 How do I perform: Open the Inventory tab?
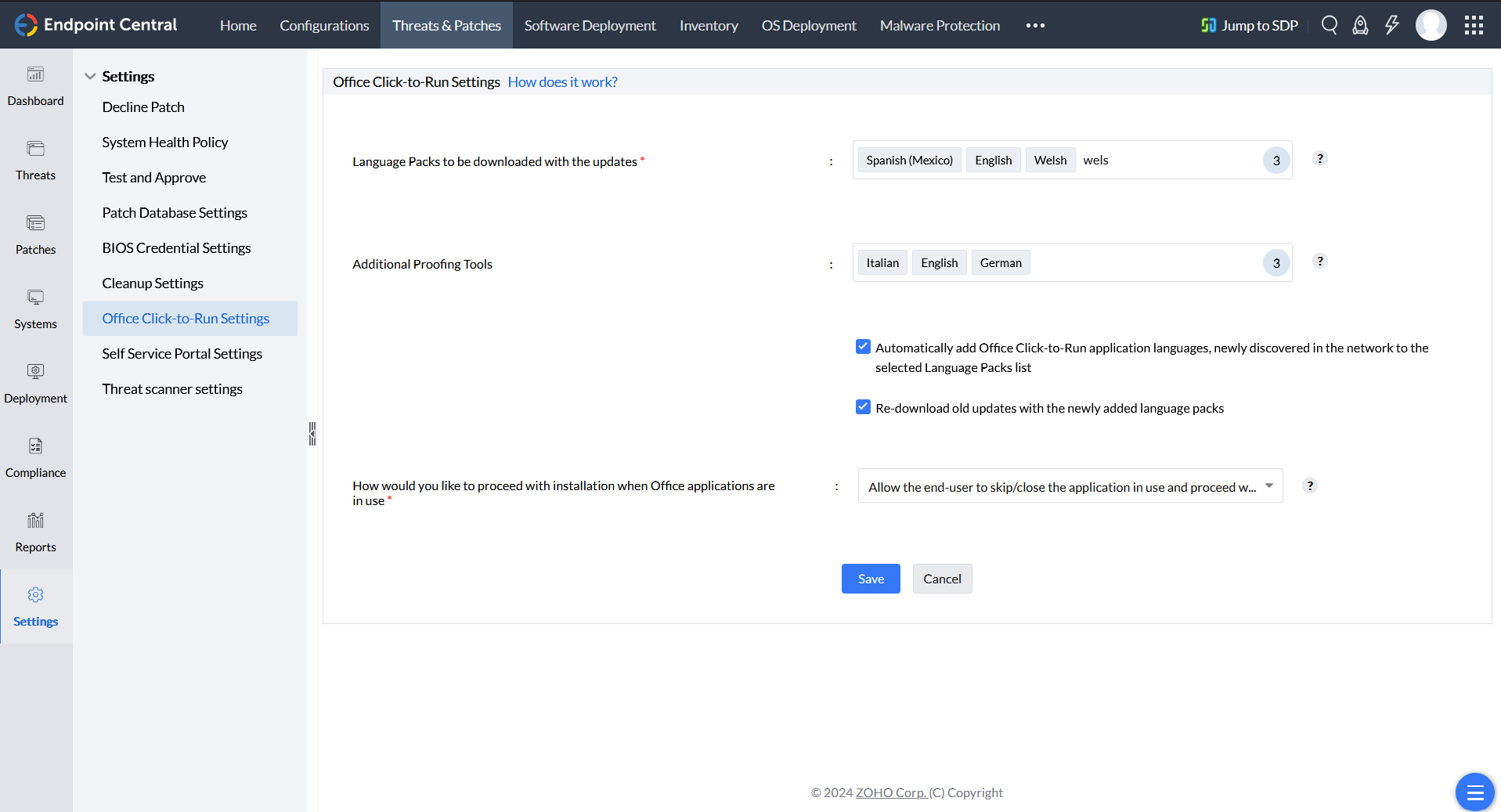click(x=708, y=25)
